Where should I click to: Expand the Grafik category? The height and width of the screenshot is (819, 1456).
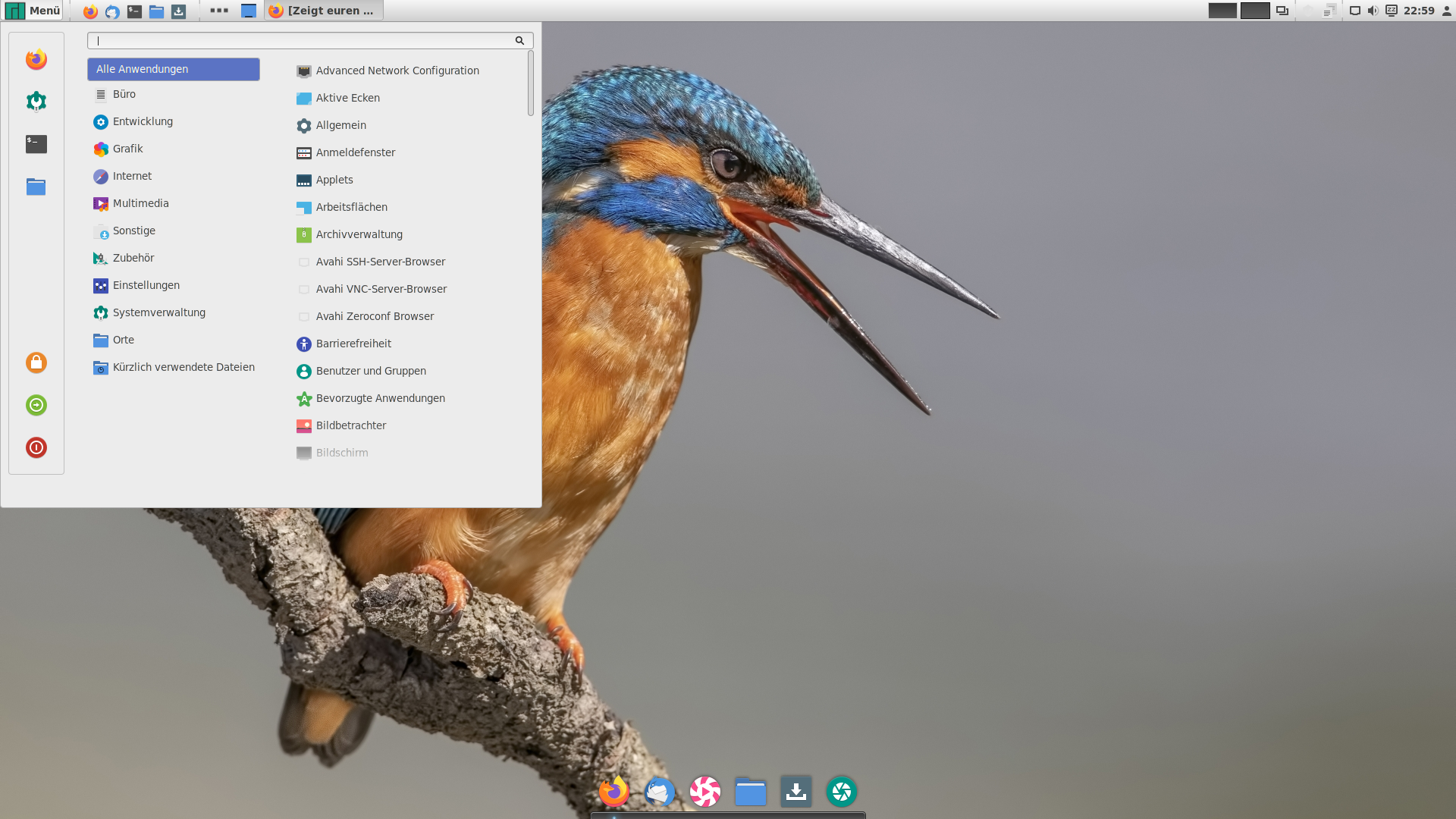click(x=127, y=149)
